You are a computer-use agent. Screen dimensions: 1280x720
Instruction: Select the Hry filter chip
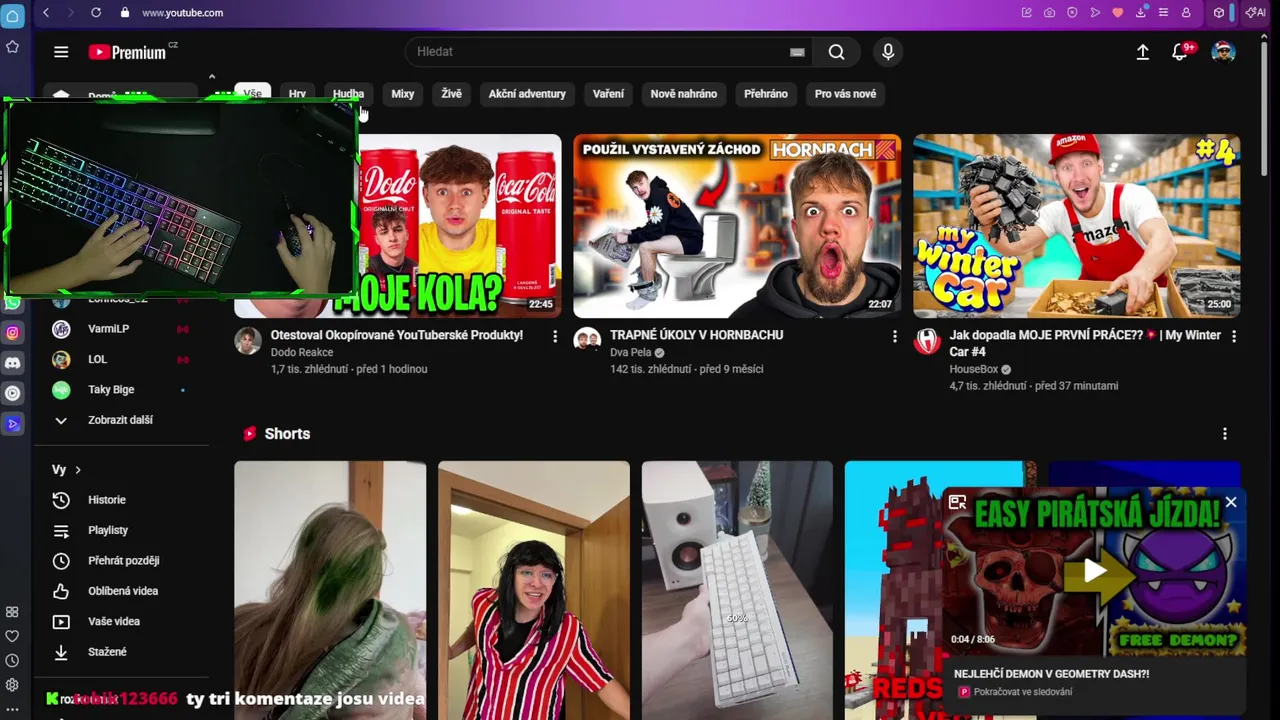click(297, 94)
